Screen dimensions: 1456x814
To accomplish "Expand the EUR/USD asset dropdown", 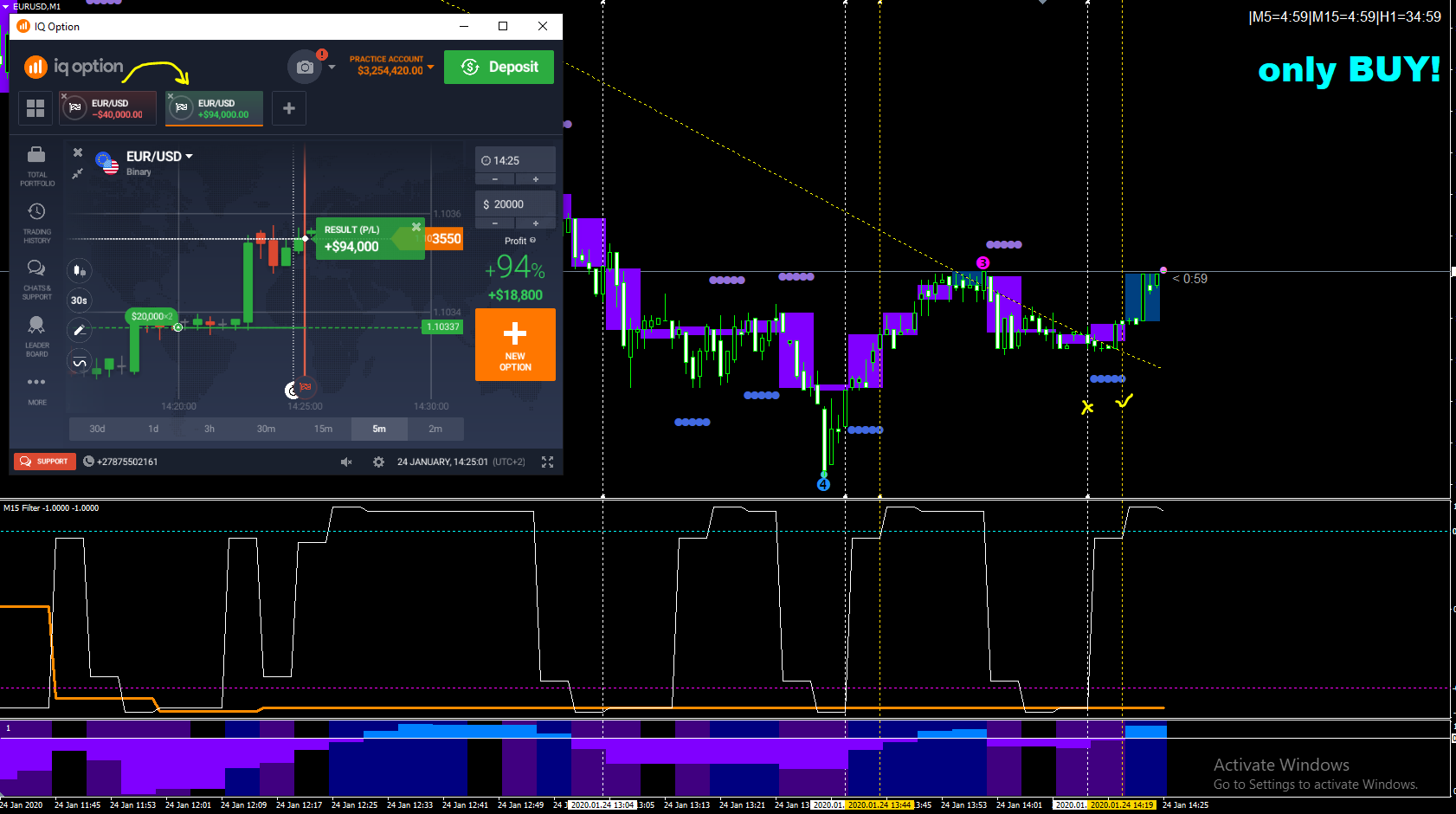I will point(189,157).
